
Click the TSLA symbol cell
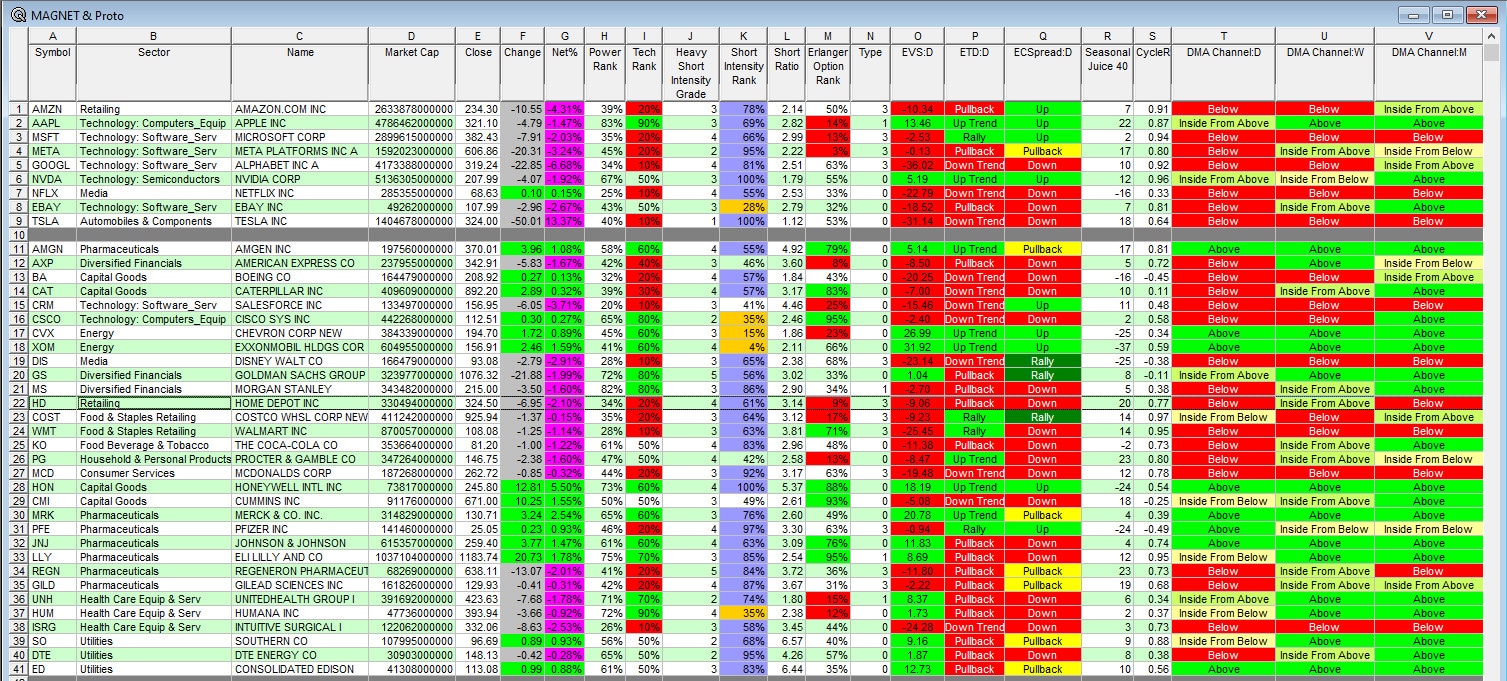click(x=53, y=221)
